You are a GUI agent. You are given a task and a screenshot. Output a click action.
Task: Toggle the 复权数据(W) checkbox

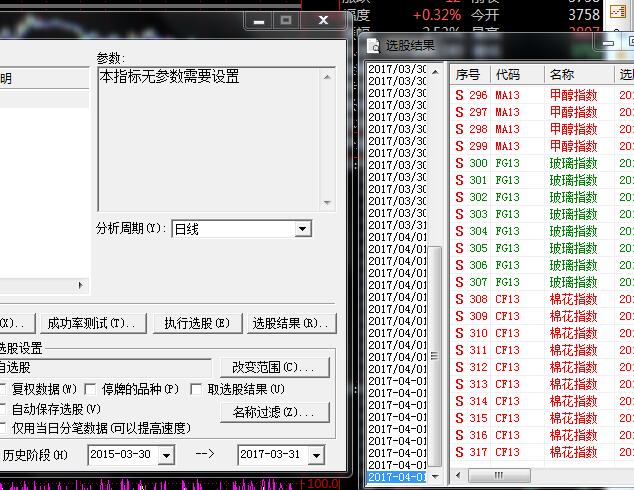[2, 389]
